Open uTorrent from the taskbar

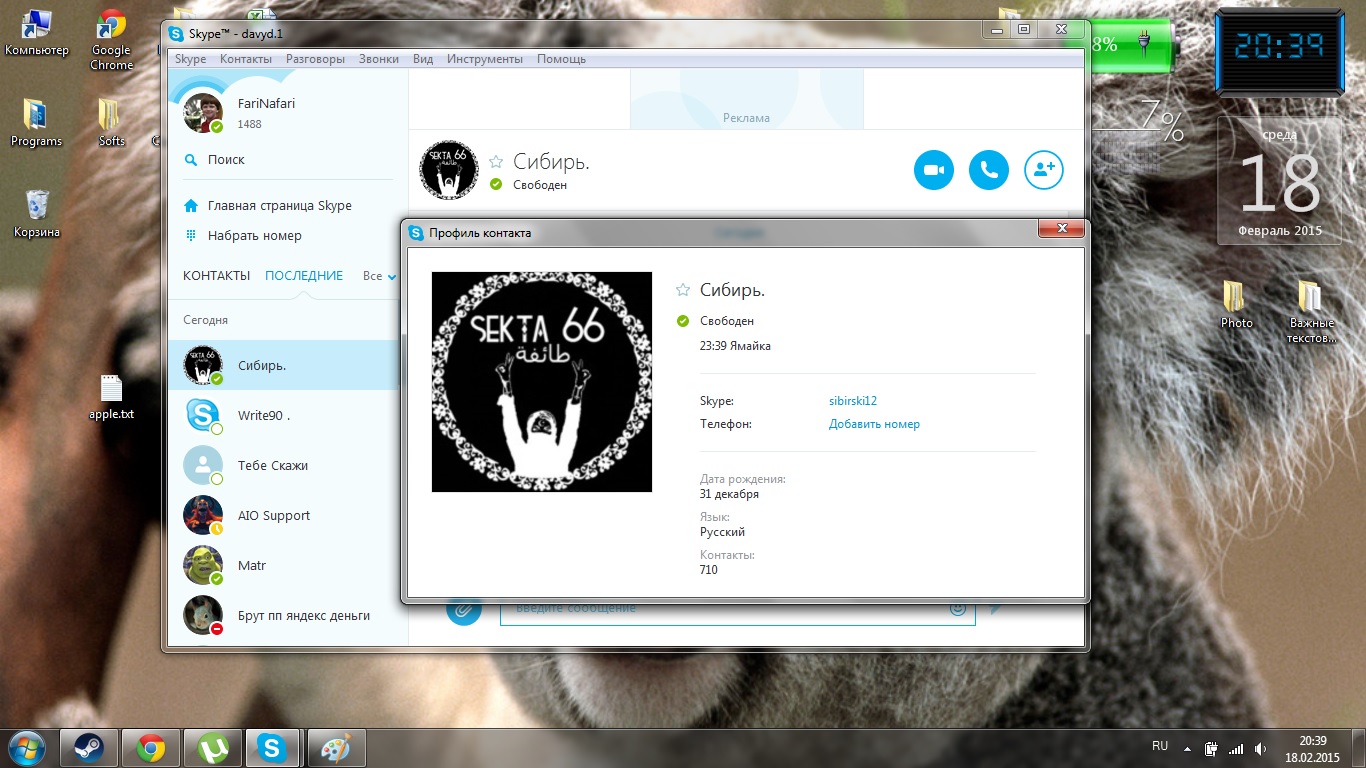click(212, 747)
